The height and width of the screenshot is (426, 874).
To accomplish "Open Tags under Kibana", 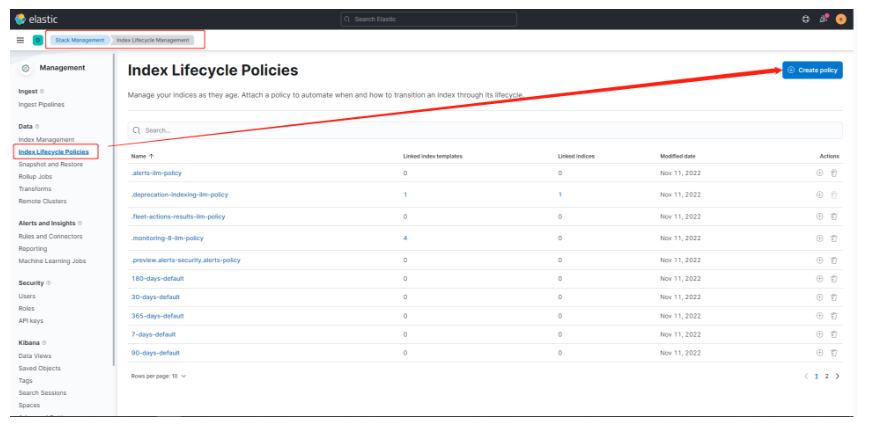I will (26, 380).
